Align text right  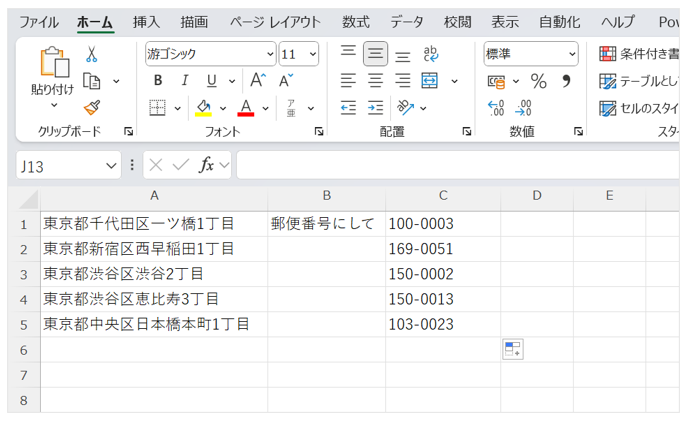click(402, 81)
